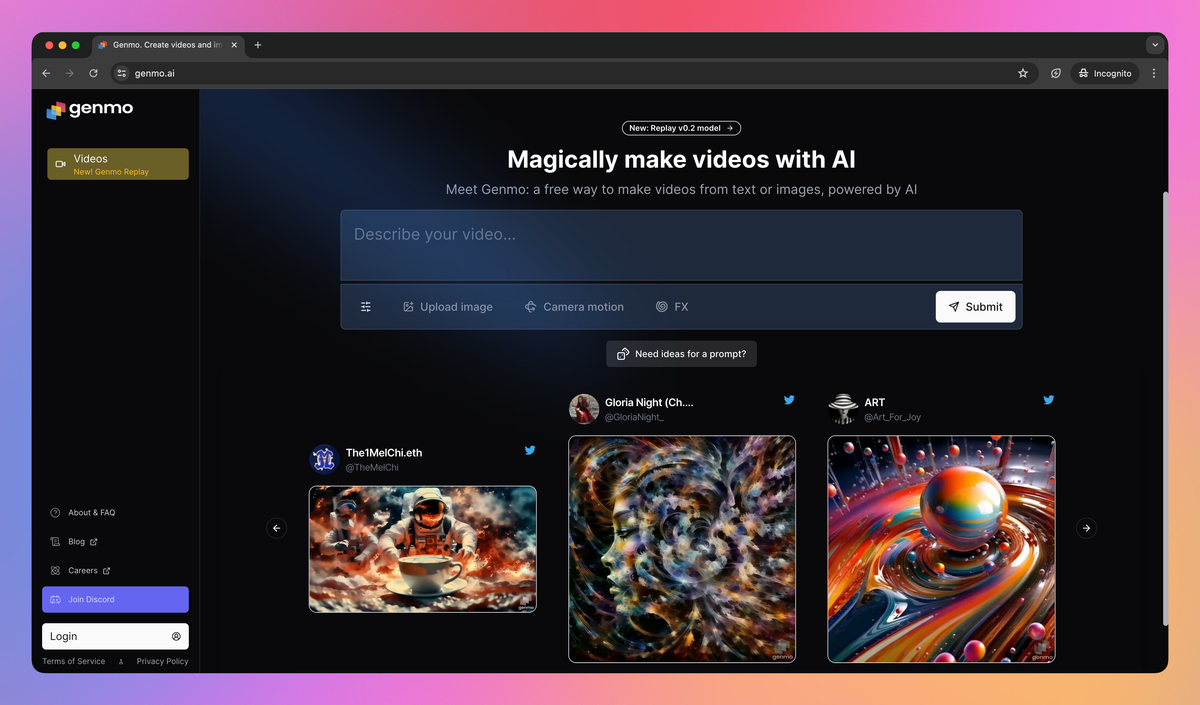This screenshot has width=1200, height=705.
Task: Expand the browser window options chevron
Action: click(x=1155, y=44)
